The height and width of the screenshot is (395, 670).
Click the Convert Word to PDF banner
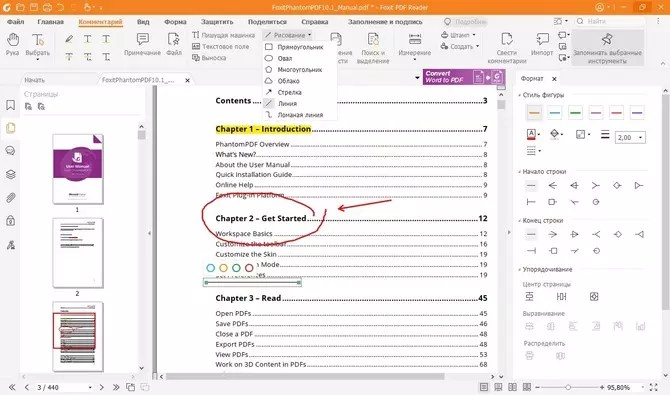coord(463,77)
